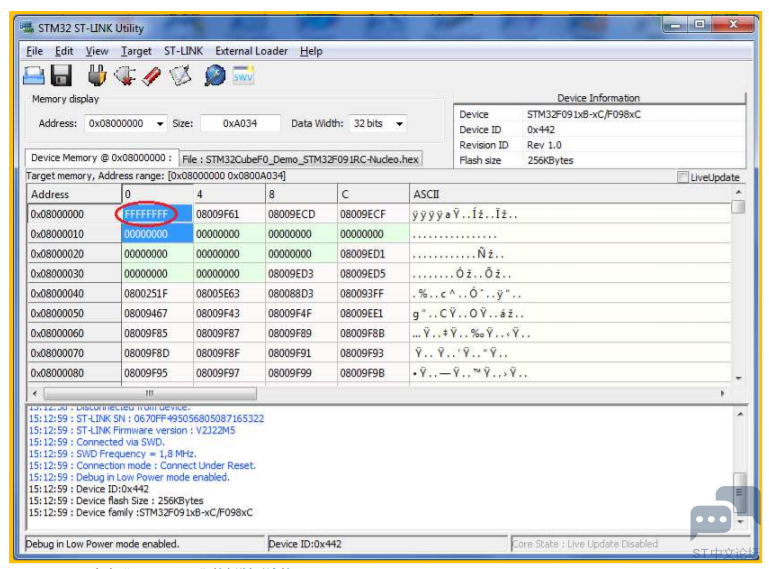This screenshot has height=569, width=769.
Task: Open the View menu
Action: pyautogui.click(x=97, y=51)
